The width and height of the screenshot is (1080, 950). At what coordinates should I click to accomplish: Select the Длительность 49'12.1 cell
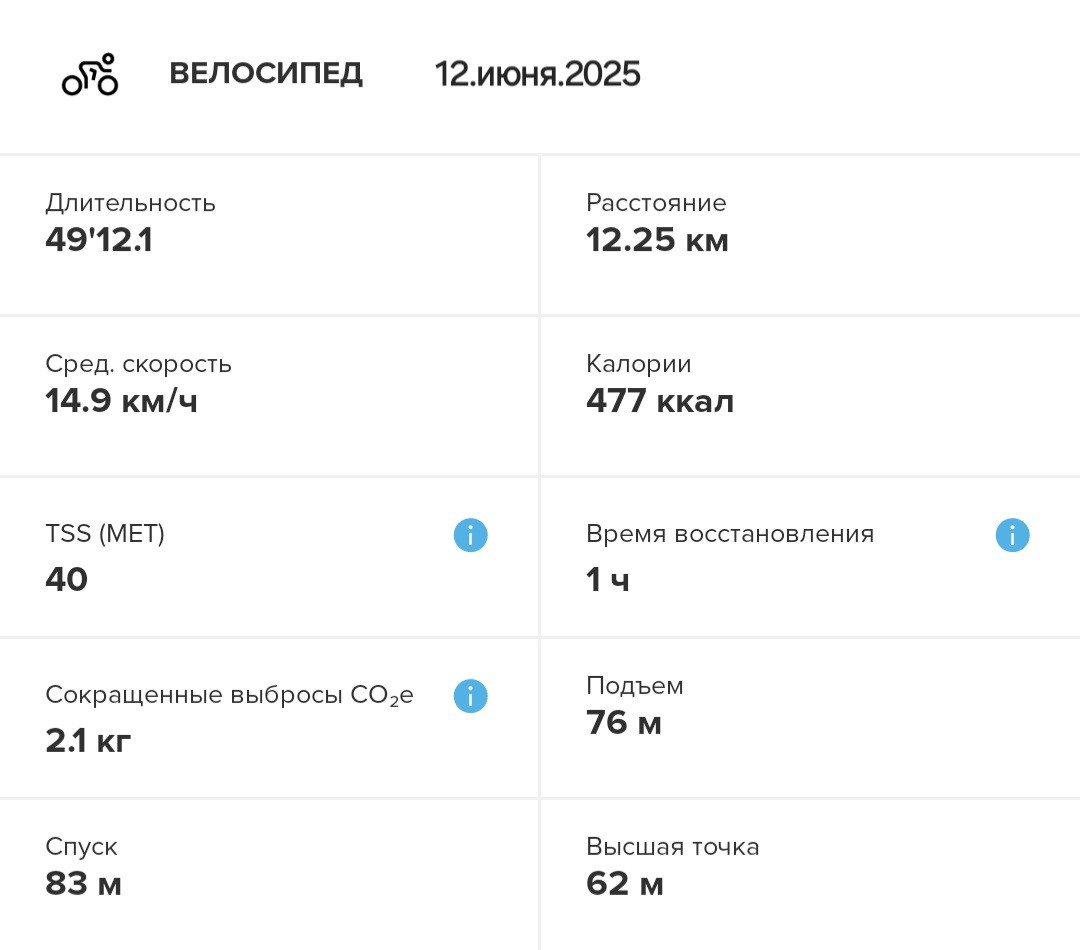(x=269, y=236)
